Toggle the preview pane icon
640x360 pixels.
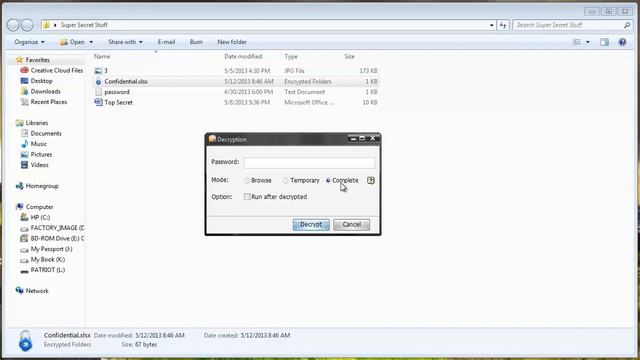tap(604, 42)
